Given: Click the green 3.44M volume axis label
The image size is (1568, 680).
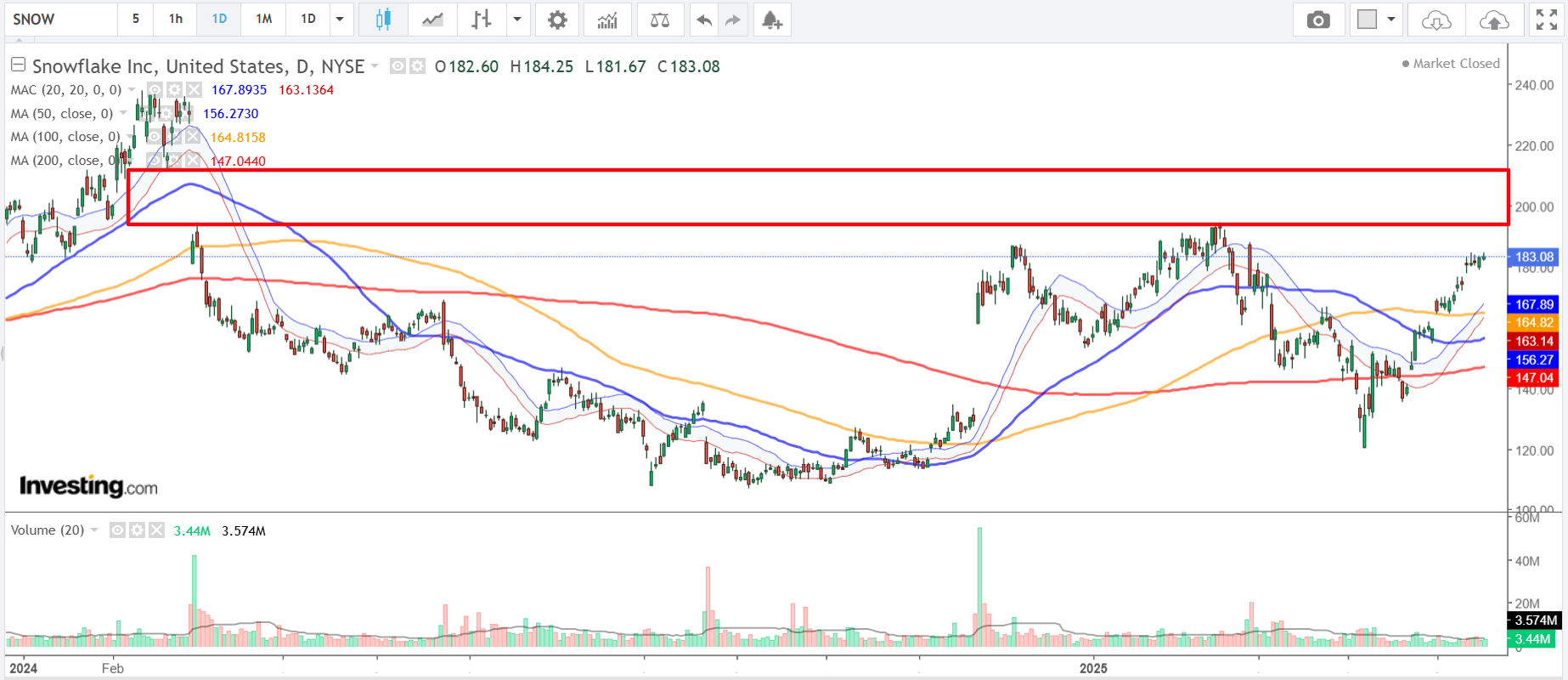Looking at the screenshot, I should [x=1533, y=639].
